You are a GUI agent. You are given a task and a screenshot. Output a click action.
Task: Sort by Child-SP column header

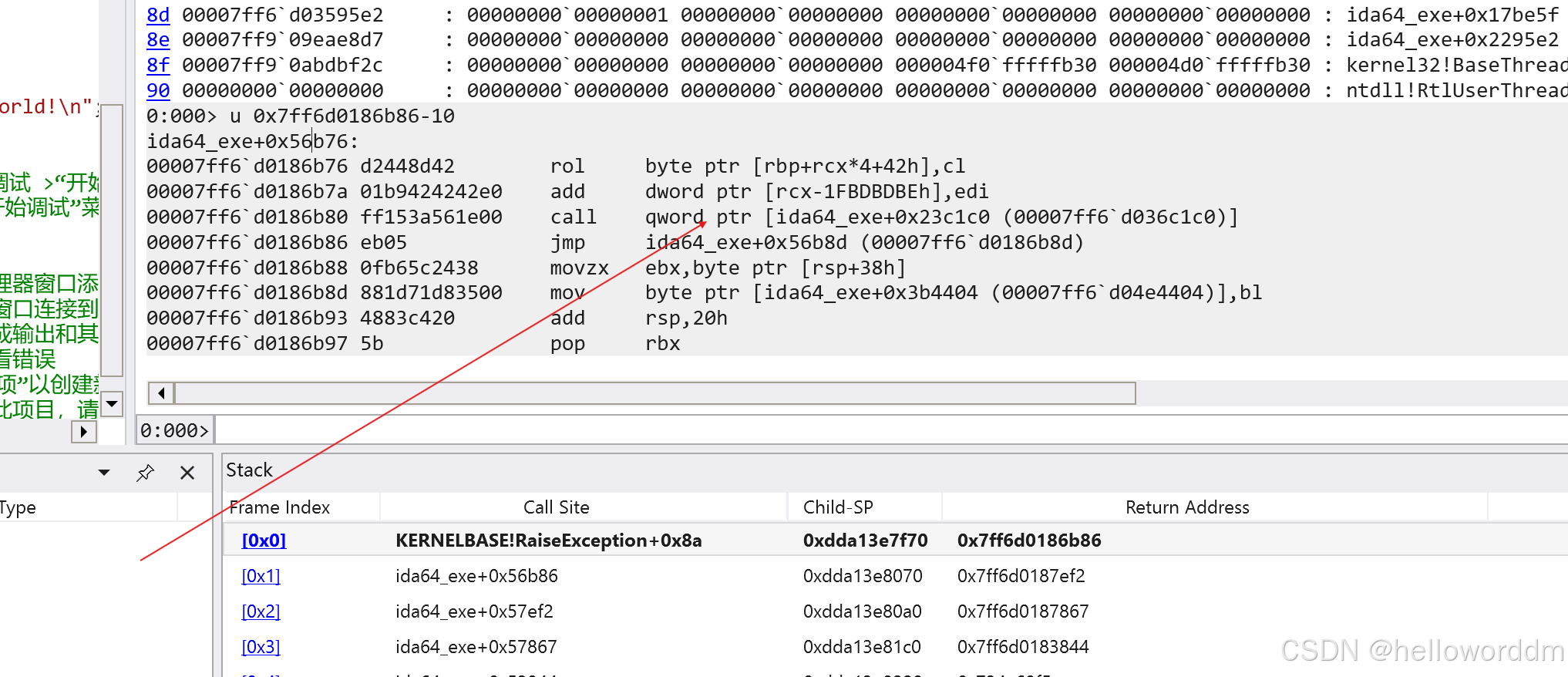(x=838, y=507)
